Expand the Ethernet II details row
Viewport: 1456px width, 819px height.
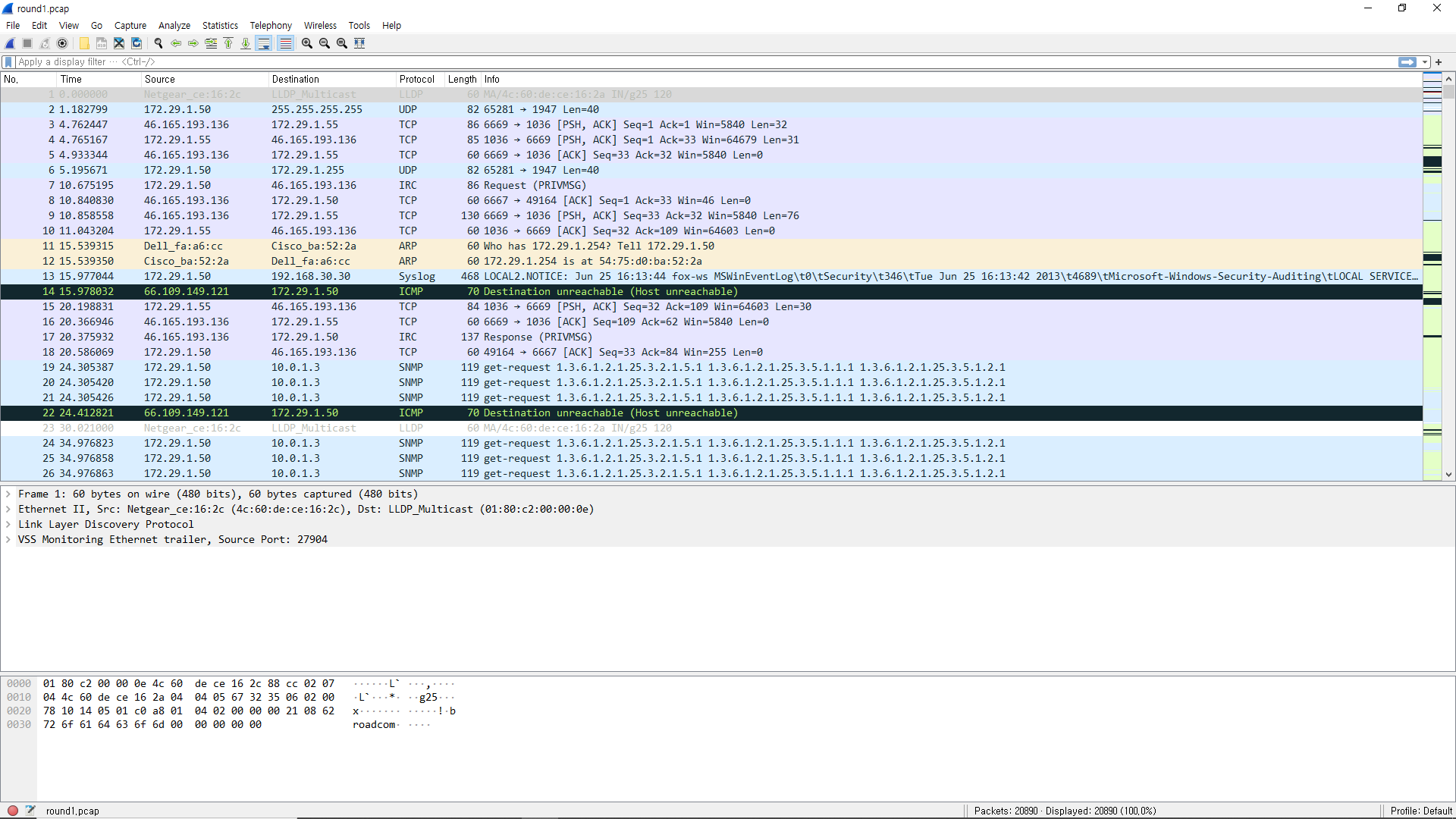tap(8, 510)
